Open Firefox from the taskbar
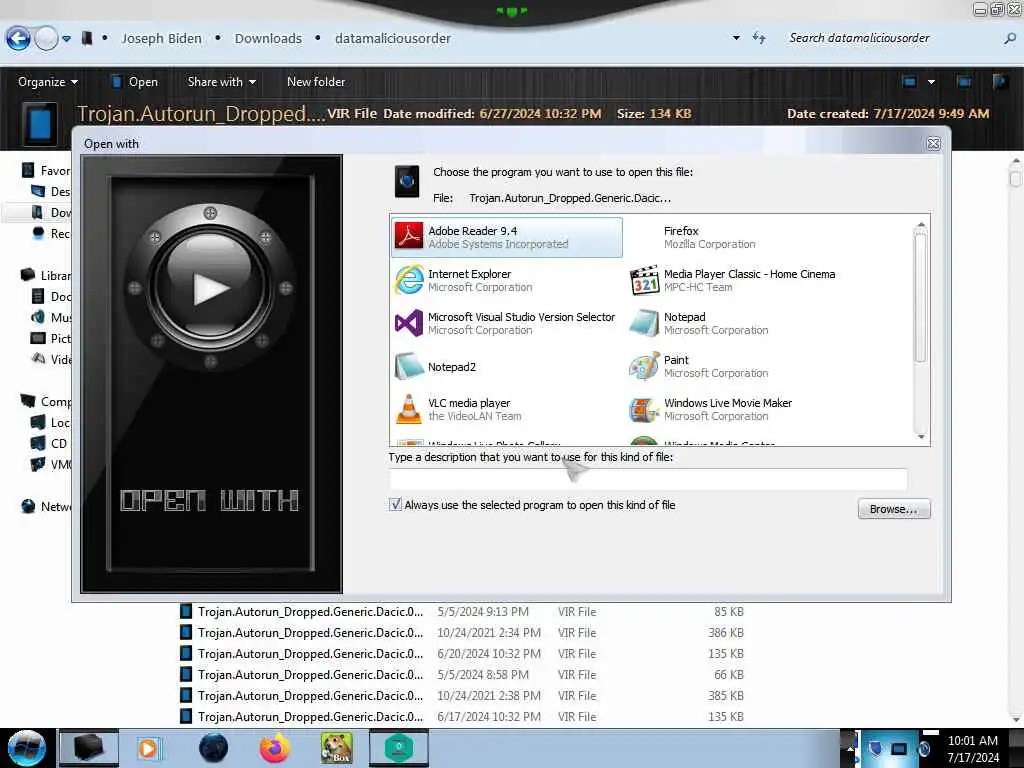 (274, 748)
